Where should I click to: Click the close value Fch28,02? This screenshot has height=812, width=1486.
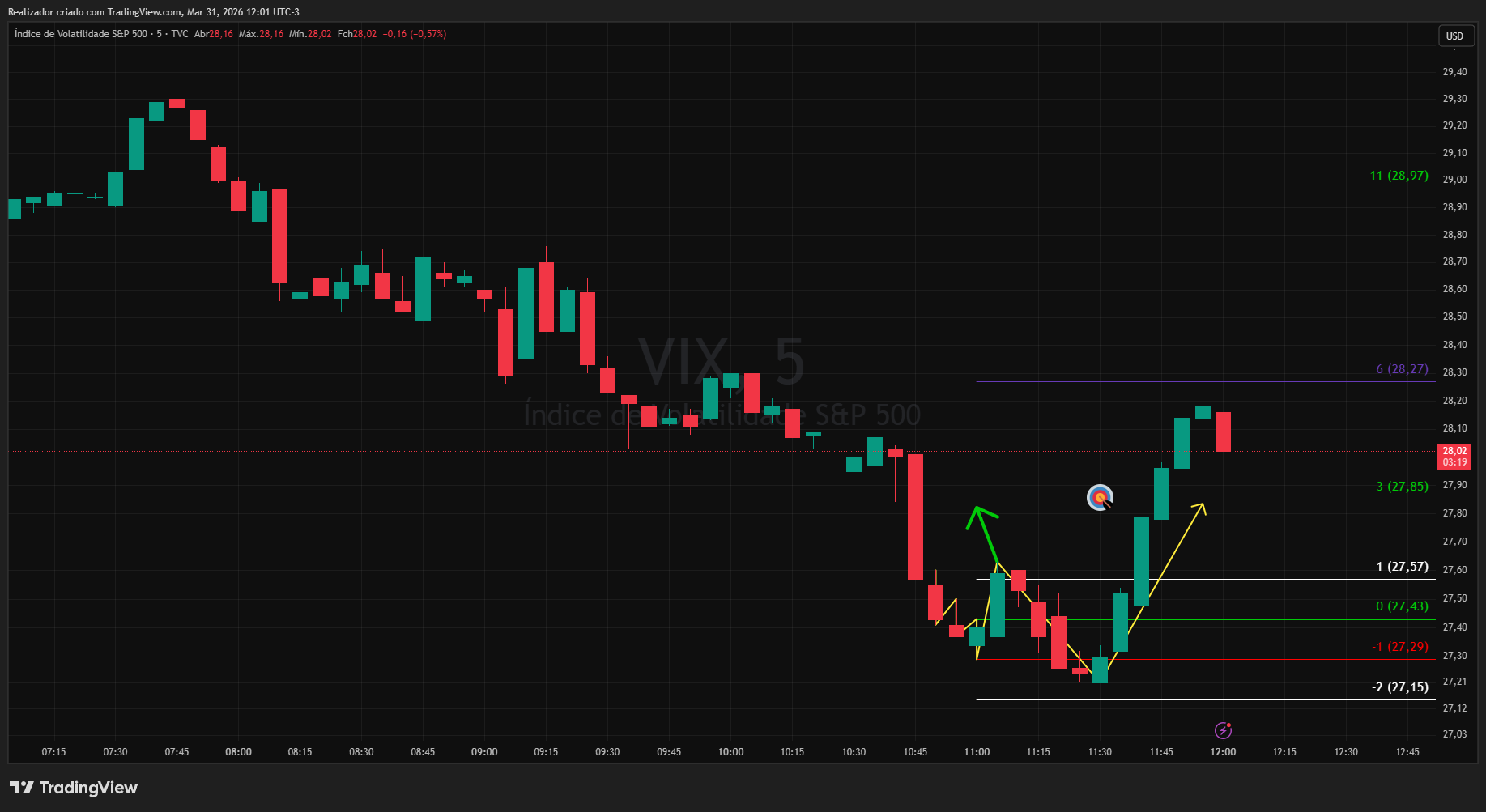357,34
